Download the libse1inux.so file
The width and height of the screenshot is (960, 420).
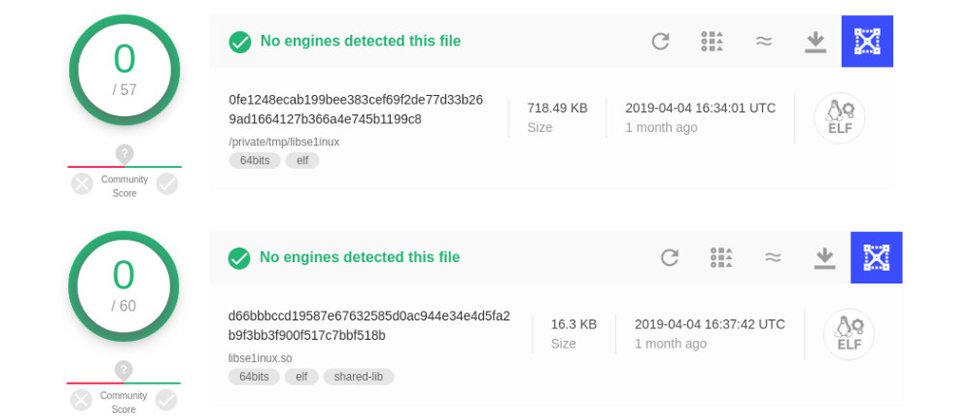coord(825,258)
